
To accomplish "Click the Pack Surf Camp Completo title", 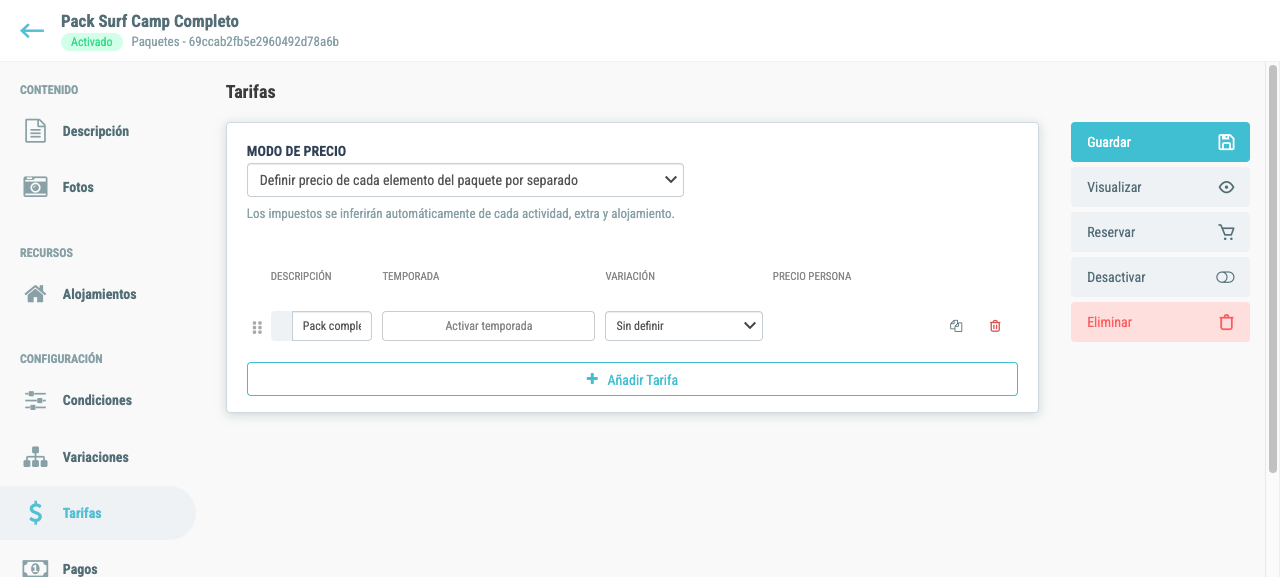I will pyautogui.click(x=150, y=21).
